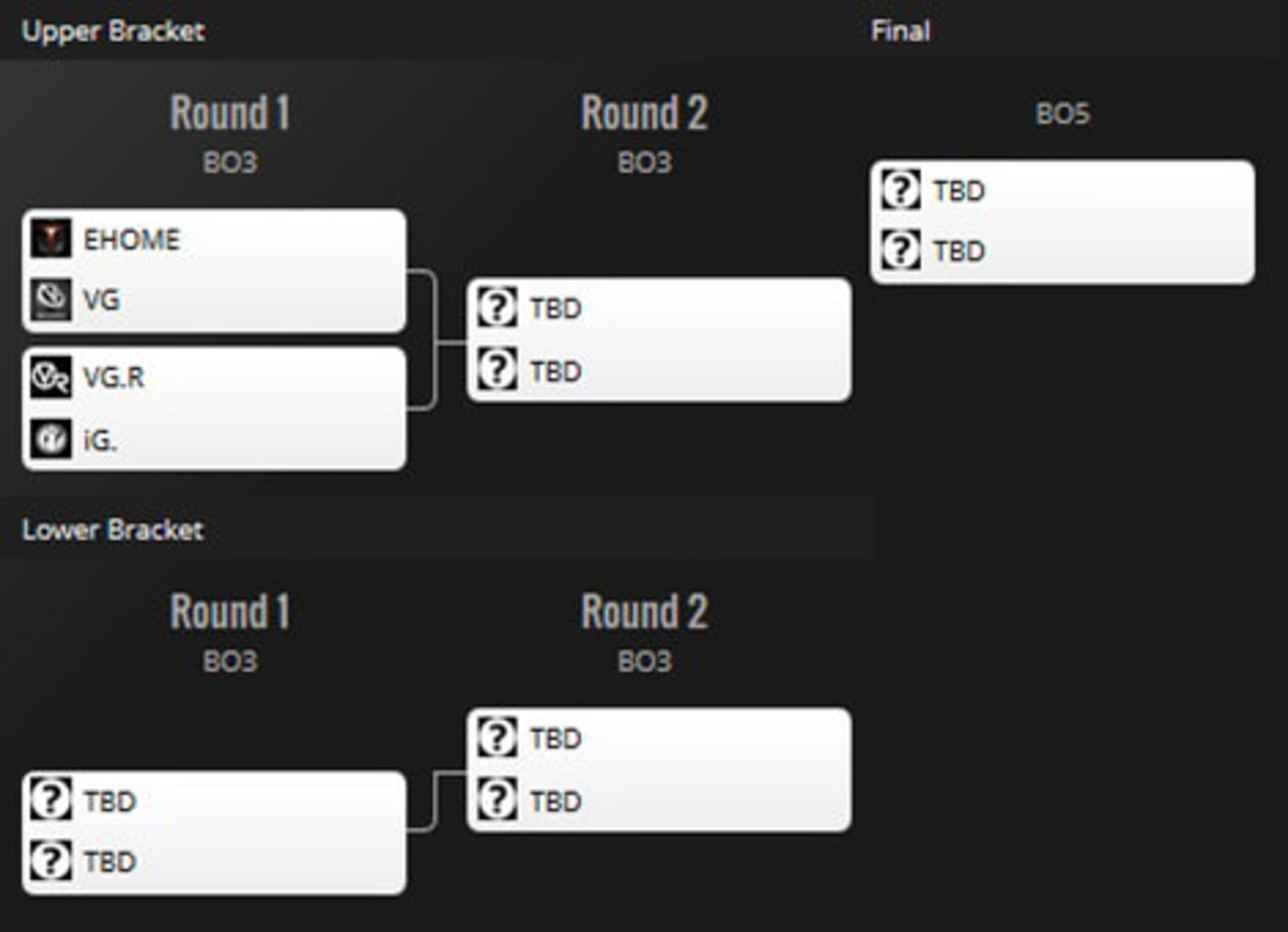The width and height of the screenshot is (1288, 932).
Task: Open the iG. team entry
Action: pos(100,441)
